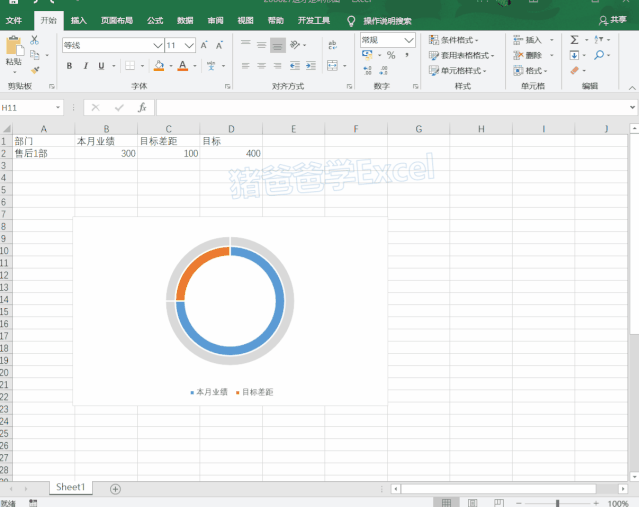Image resolution: width=639 pixels, height=507 pixels.
Task: Click the Merge and Center icon
Action: [x=333, y=66]
